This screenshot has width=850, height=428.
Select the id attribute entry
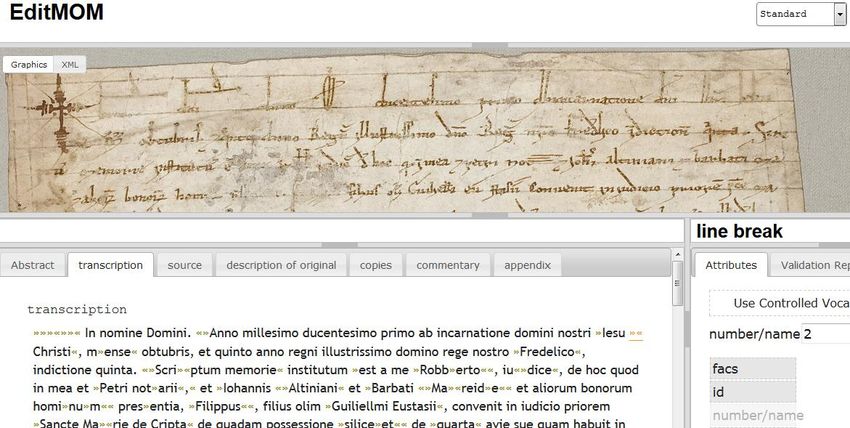click(x=753, y=392)
